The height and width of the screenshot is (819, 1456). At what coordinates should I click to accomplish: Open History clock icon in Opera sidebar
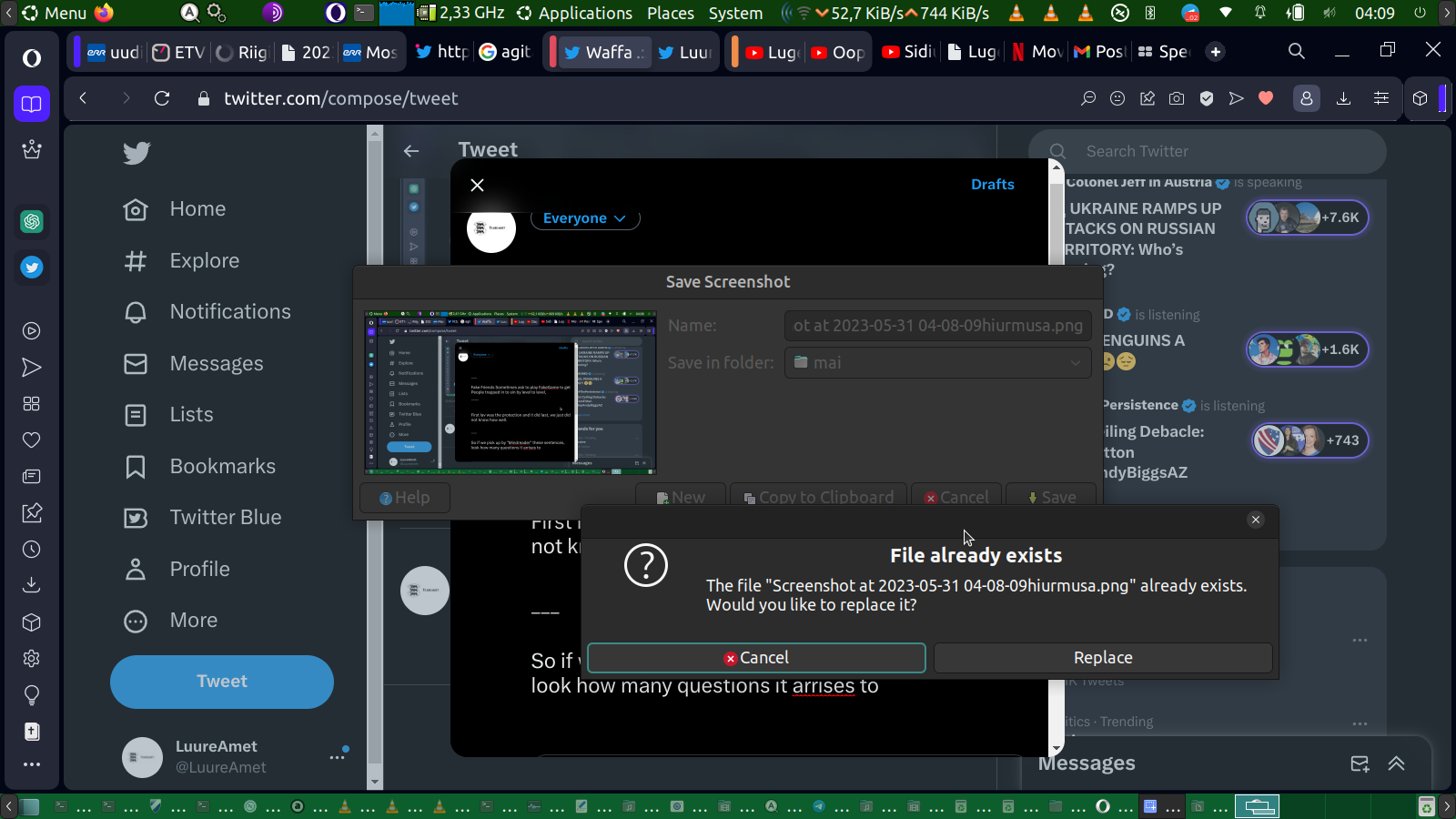click(32, 549)
